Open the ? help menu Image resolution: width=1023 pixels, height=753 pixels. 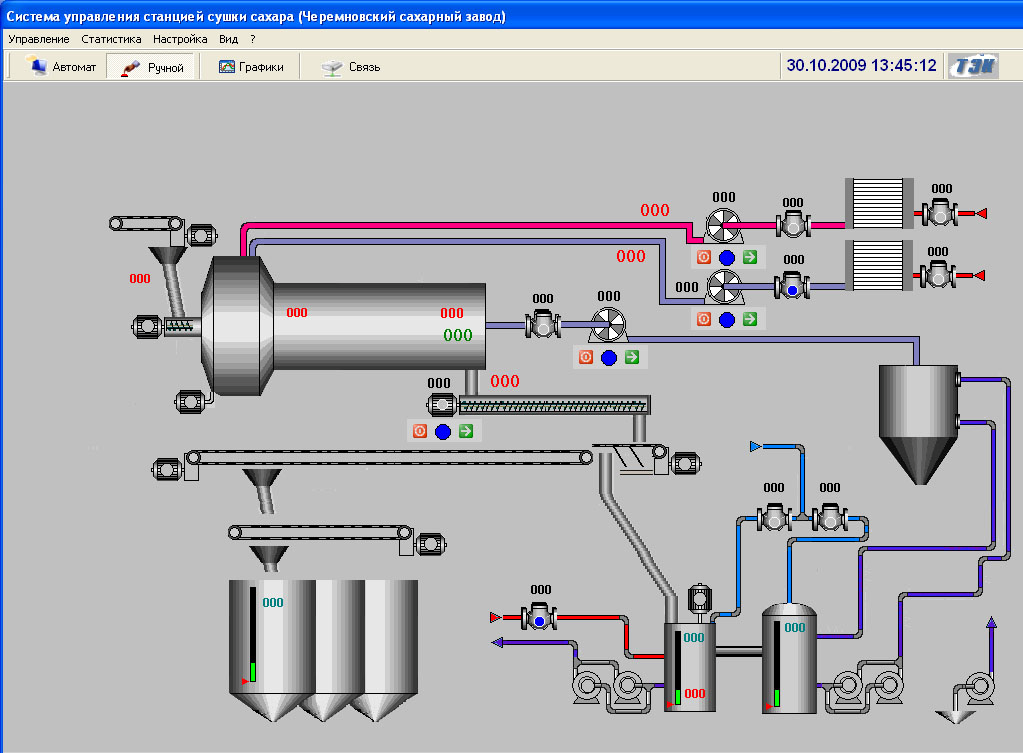tap(253, 39)
